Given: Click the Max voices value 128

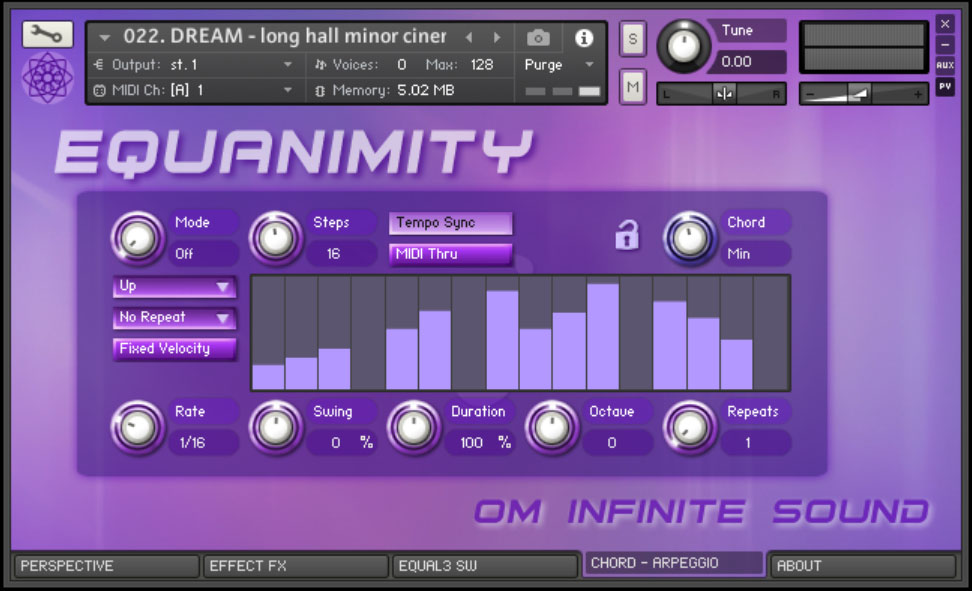Looking at the screenshot, I should pyautogui.click(x=482, y=64).
